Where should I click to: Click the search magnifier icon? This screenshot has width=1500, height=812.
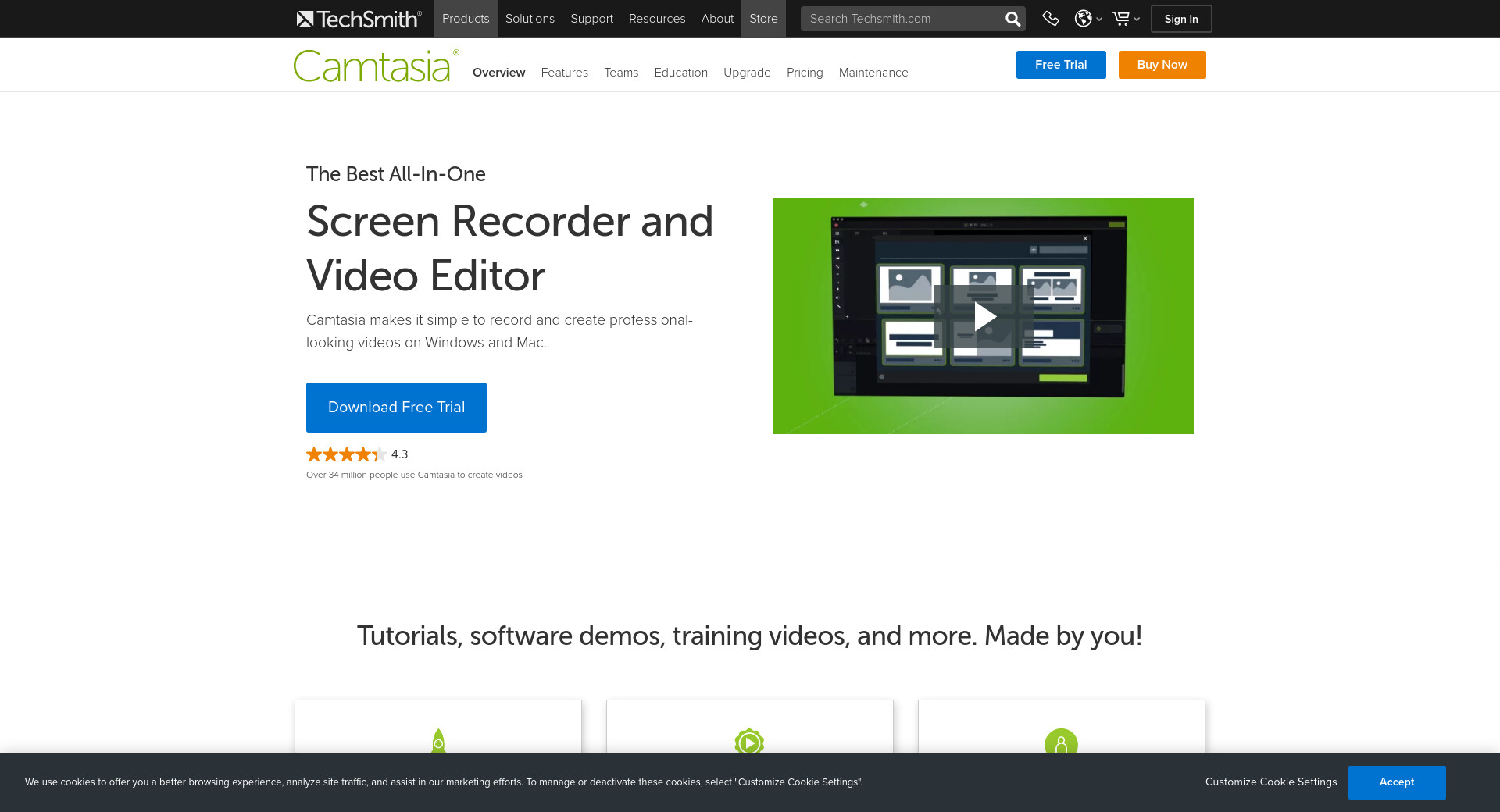[1012, 19]
